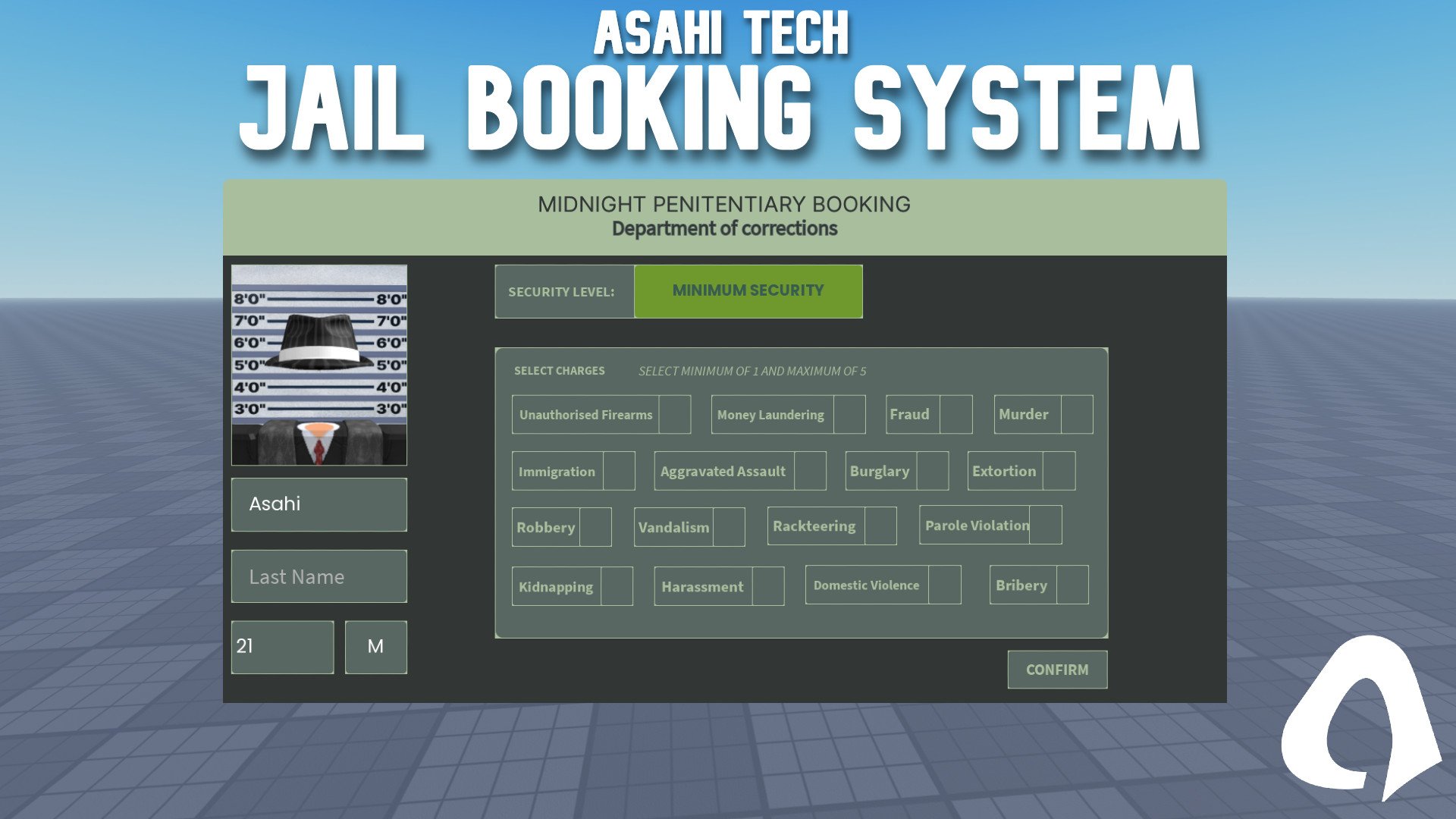Click the Parole Violation label text

click(x=977, y=525)
